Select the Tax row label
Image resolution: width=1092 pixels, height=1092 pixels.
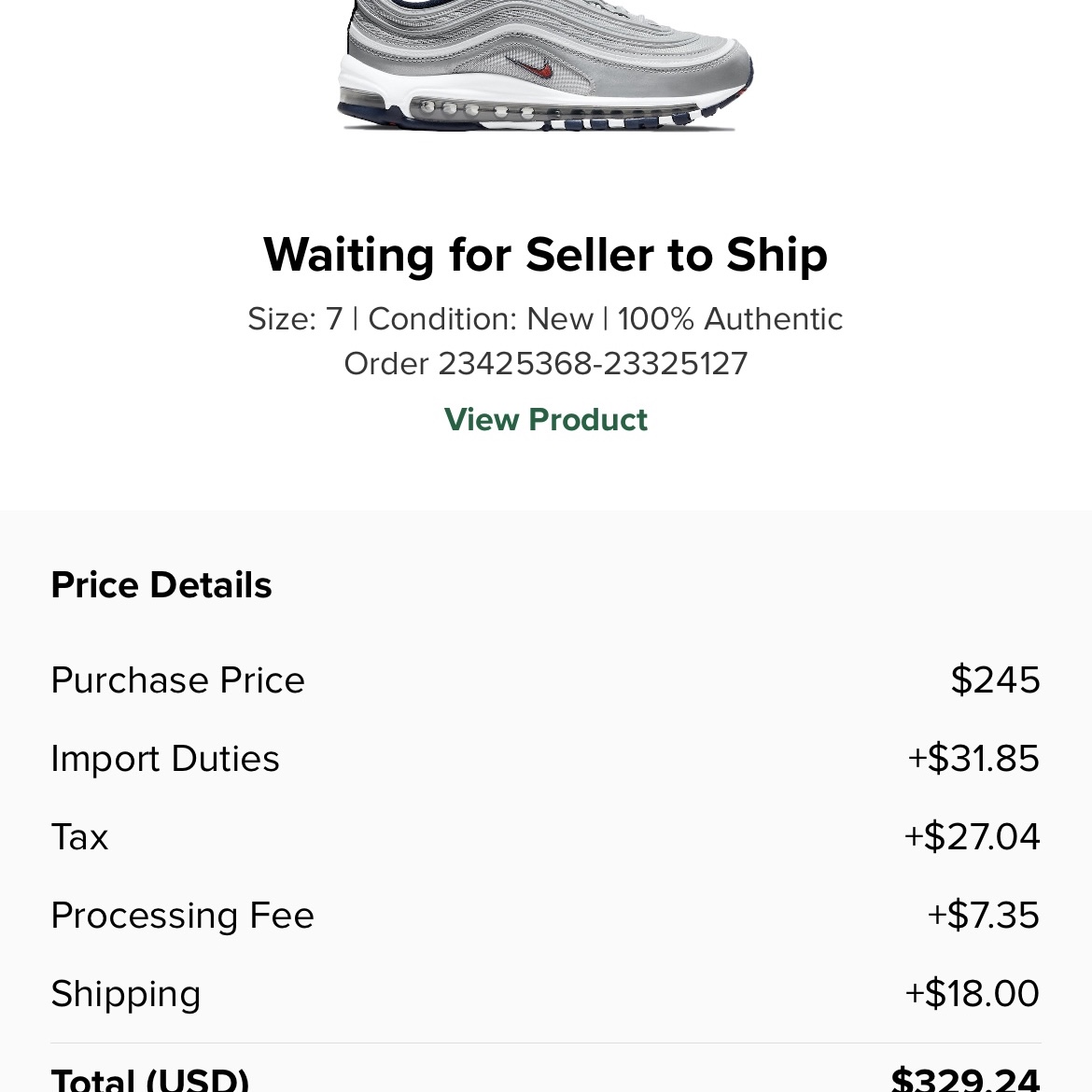[x=79, y=836]
